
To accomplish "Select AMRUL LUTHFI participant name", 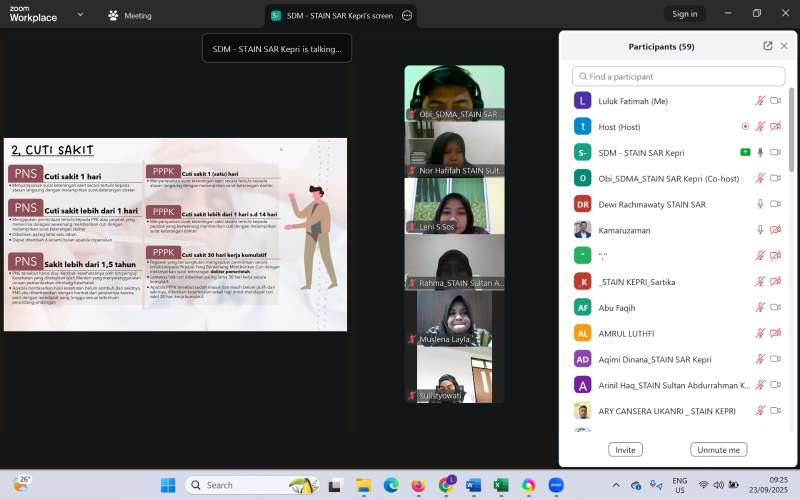I will pos(626,334).
